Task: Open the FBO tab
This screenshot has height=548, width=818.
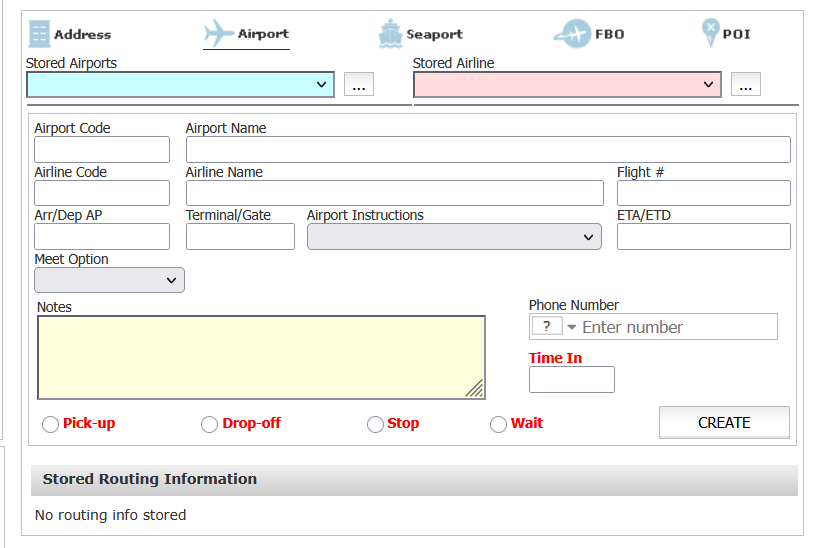Action: [589, 34]
